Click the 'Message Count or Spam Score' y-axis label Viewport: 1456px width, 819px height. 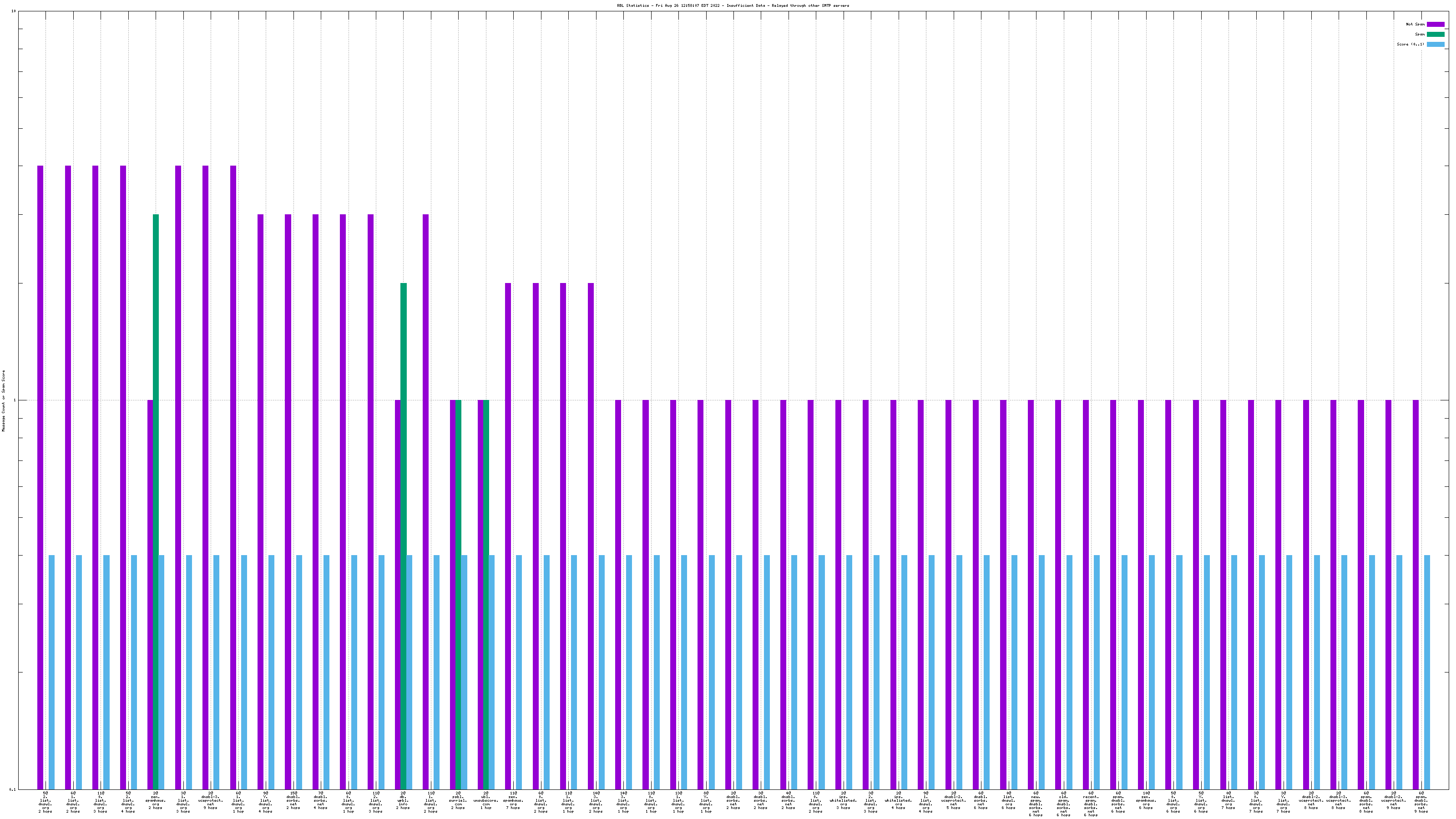3,401
